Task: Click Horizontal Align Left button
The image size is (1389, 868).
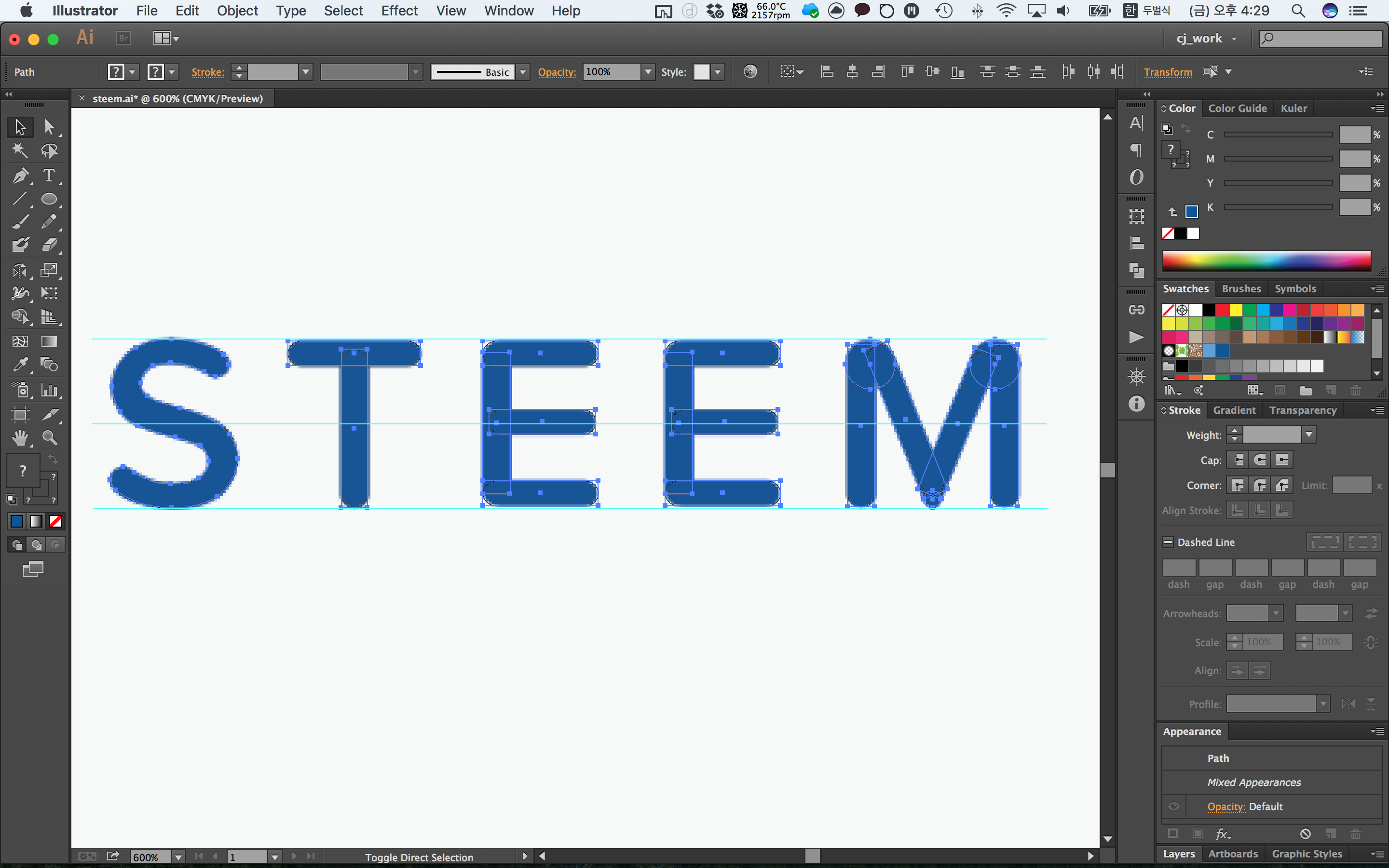Action: [827, 72]
